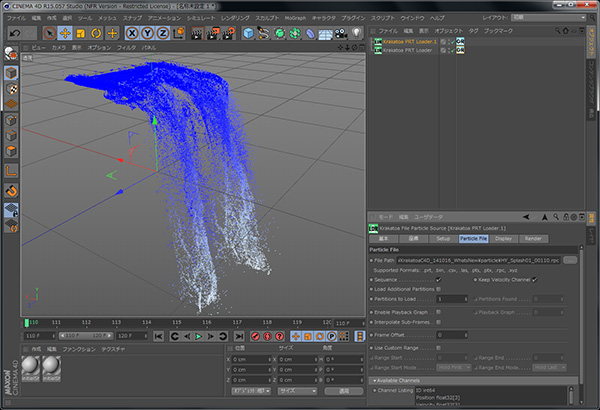Select second Krakatoa PRT Loader object

click(x=408, y=50)
